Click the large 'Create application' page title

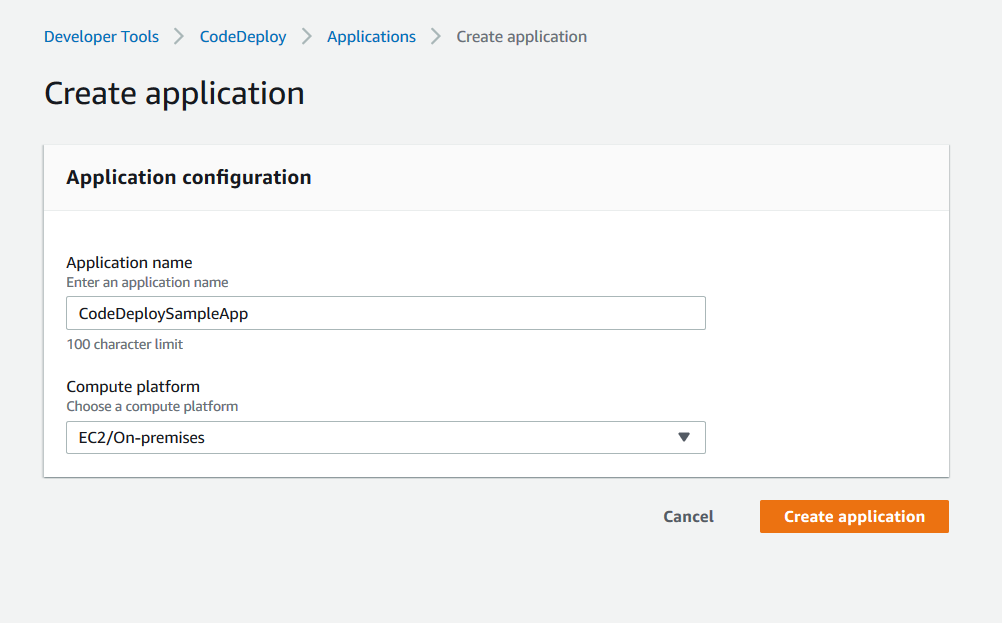pos(174,94)
